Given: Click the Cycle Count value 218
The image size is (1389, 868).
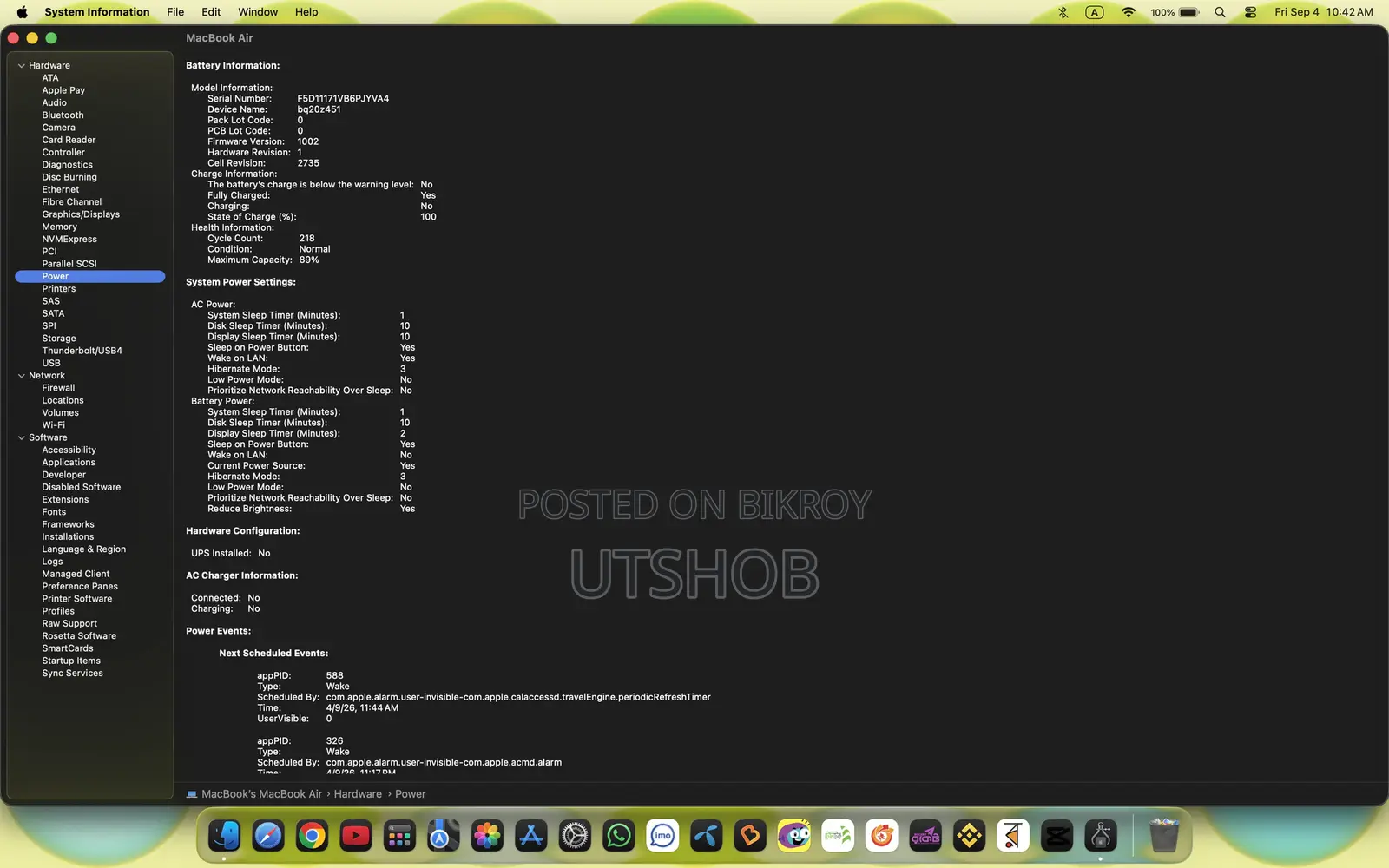Looking at the screenshot, I should [307, 239].
